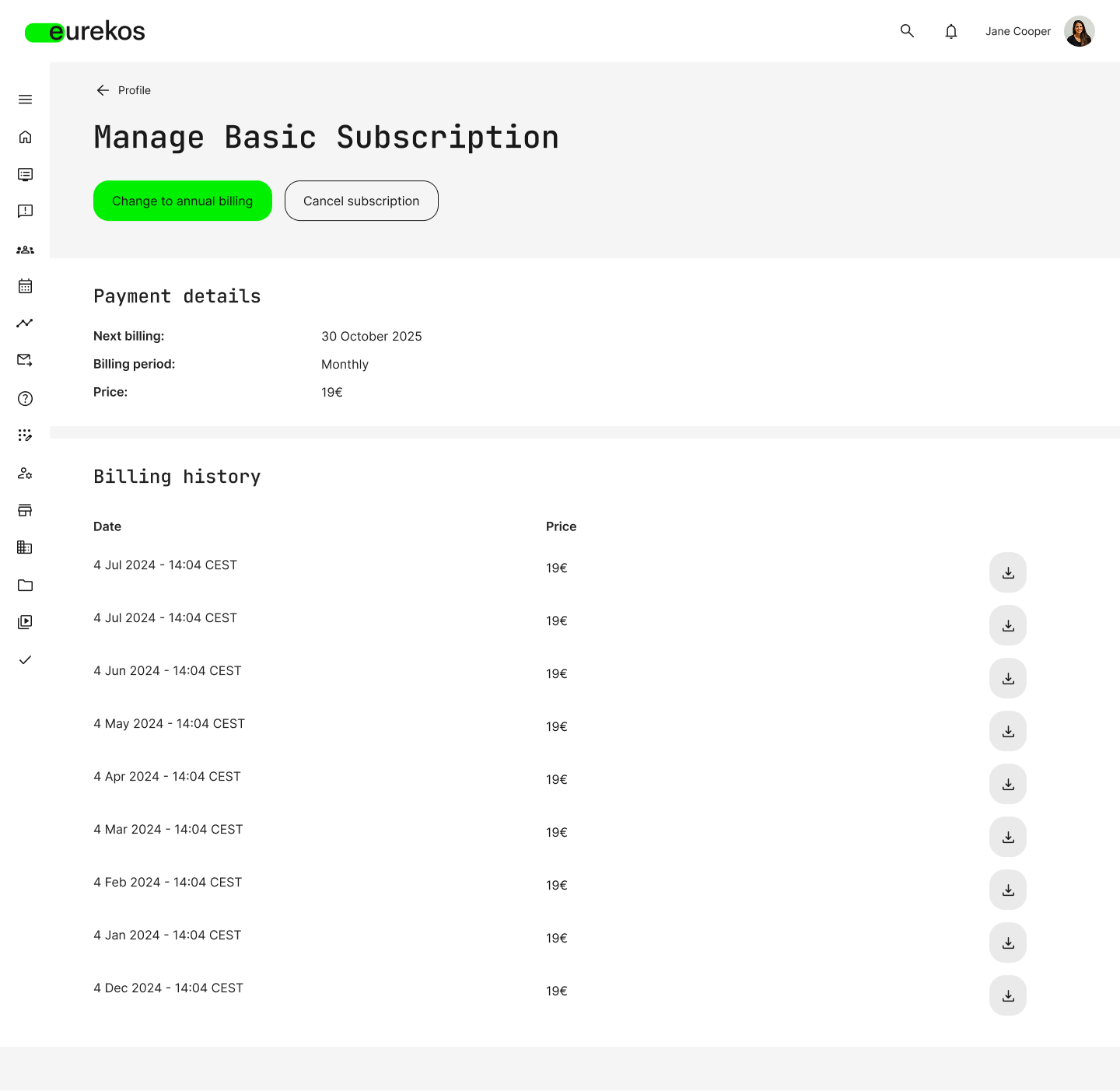Screen dimensions: 1120x1091
Task: Download the 4 Dec 2024 invoice
Action: pyautogui.click(x=1008, y=995)
